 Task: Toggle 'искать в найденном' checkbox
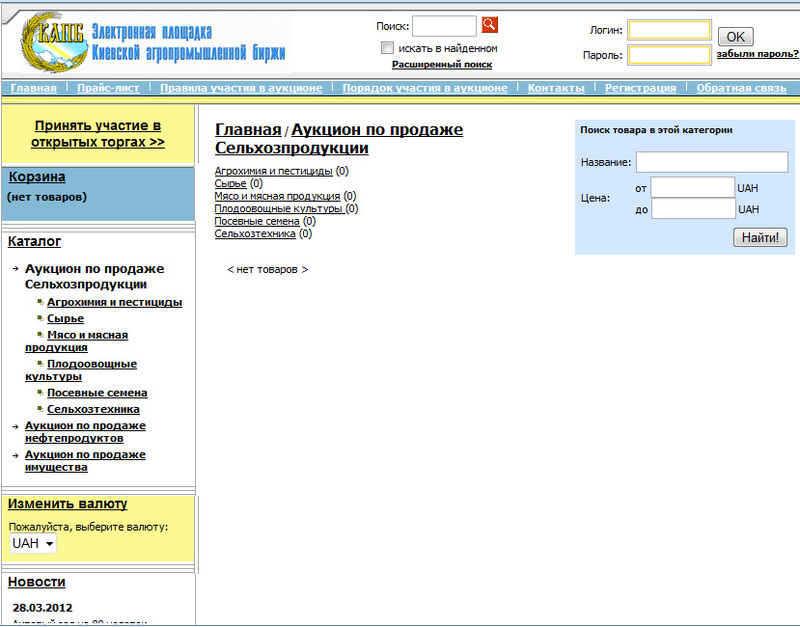click(387, 48)
